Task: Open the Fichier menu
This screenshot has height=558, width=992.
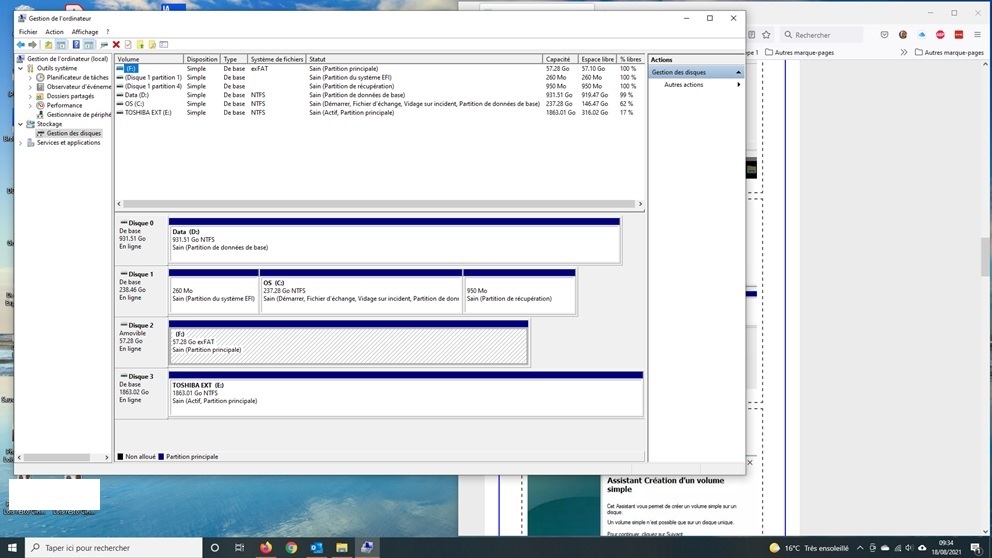Action: 28,32
